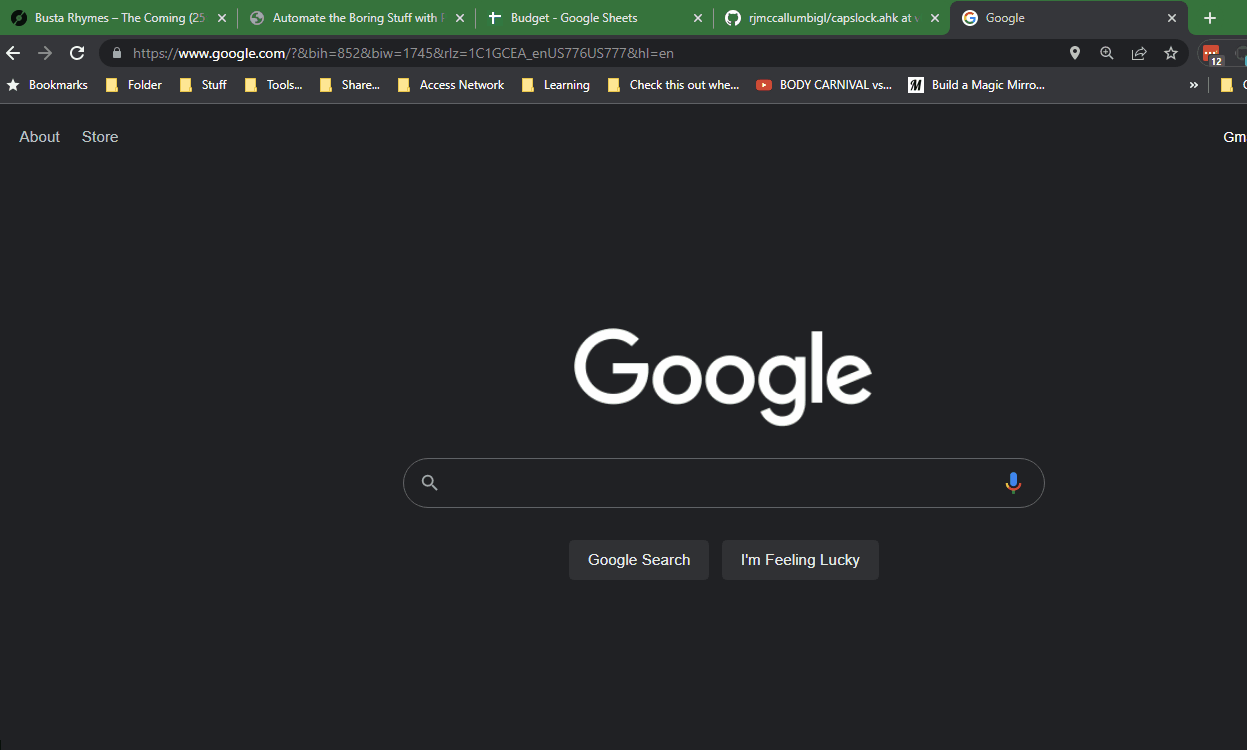This screenshot has width=1247, height=750.
Task: Open the Stuff bookmark folder
Action: (x=203, y=85)
